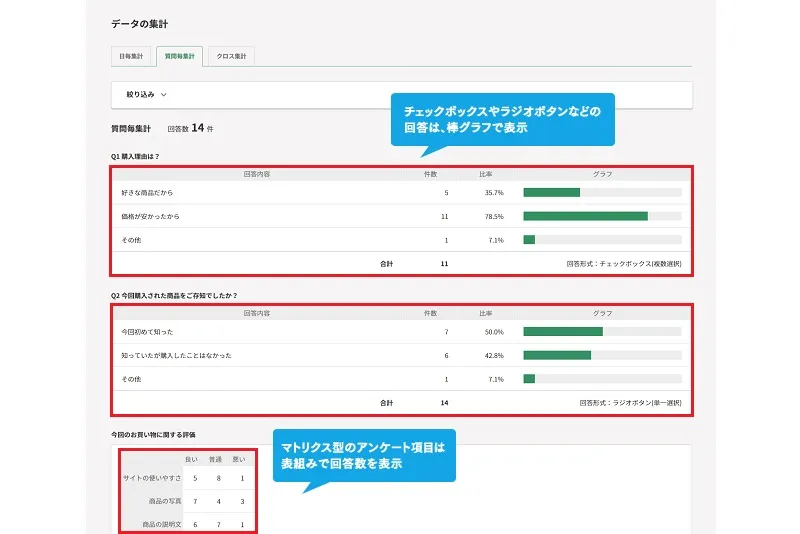This screenshot has height=534, width=800.
Task: Click the データの集計 page heading
Action: tap(140, 23)
